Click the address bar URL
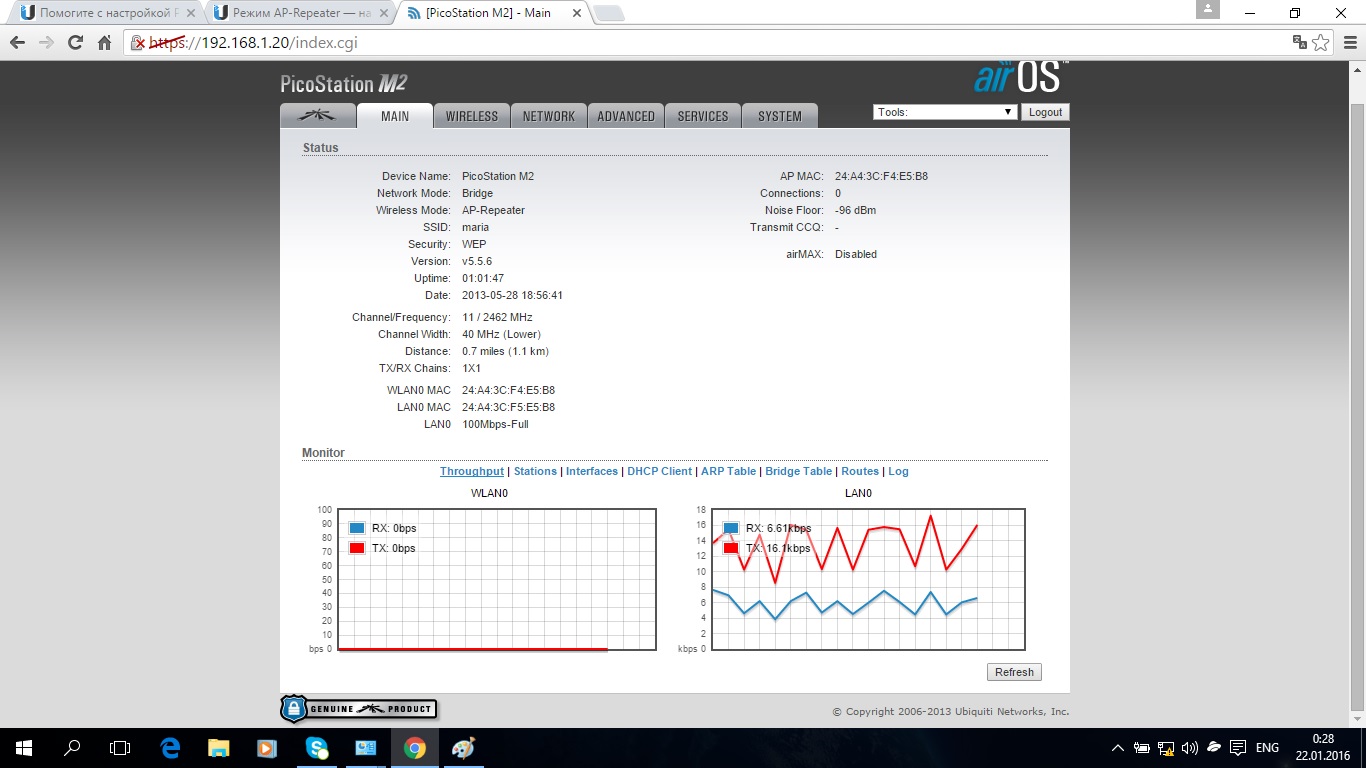Viewport: 1366px width, 768px height. click(x=253, y=43)
